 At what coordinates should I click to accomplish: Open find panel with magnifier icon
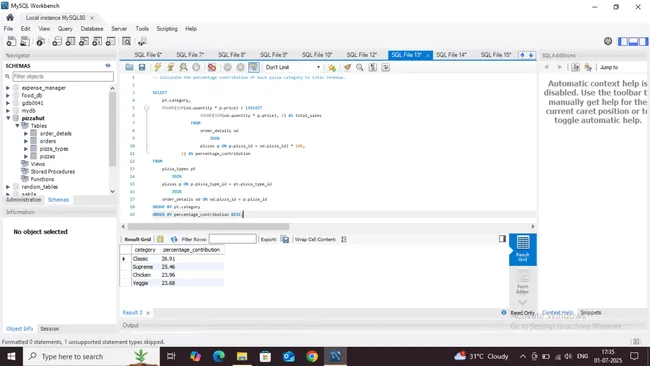[x=360, y=67]
